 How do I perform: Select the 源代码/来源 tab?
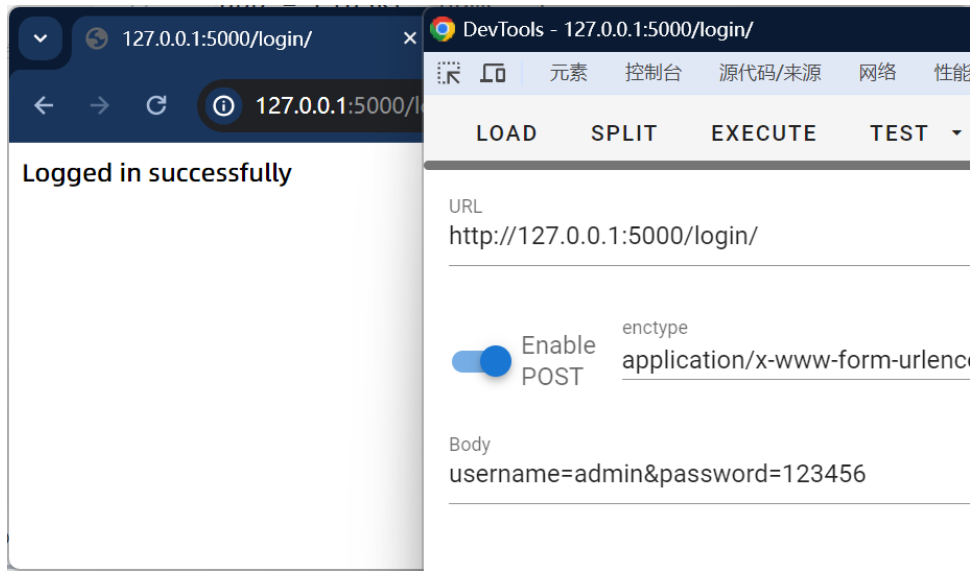tap(769, 73)
